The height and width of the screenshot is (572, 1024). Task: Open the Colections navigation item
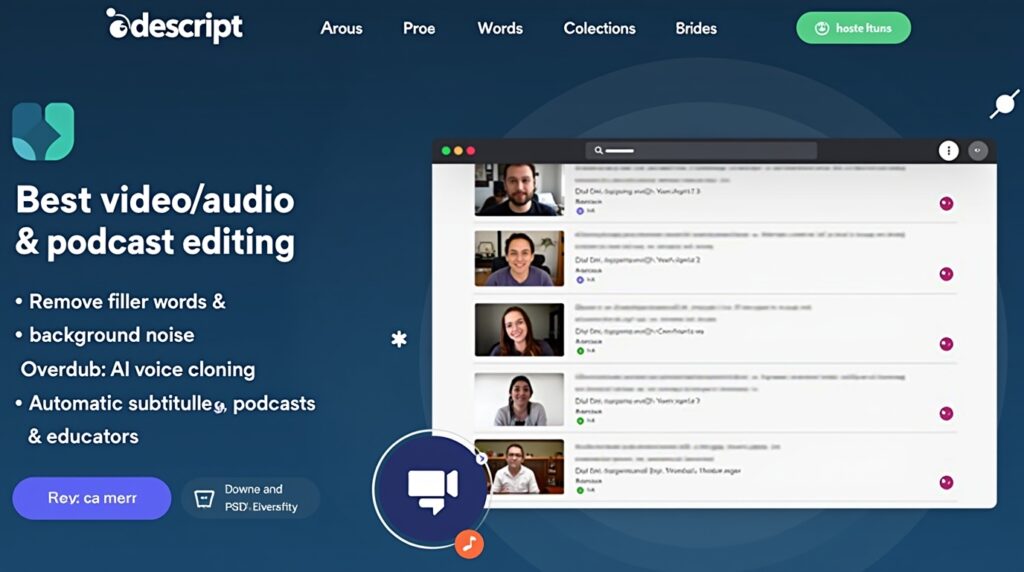click(599, 28)
